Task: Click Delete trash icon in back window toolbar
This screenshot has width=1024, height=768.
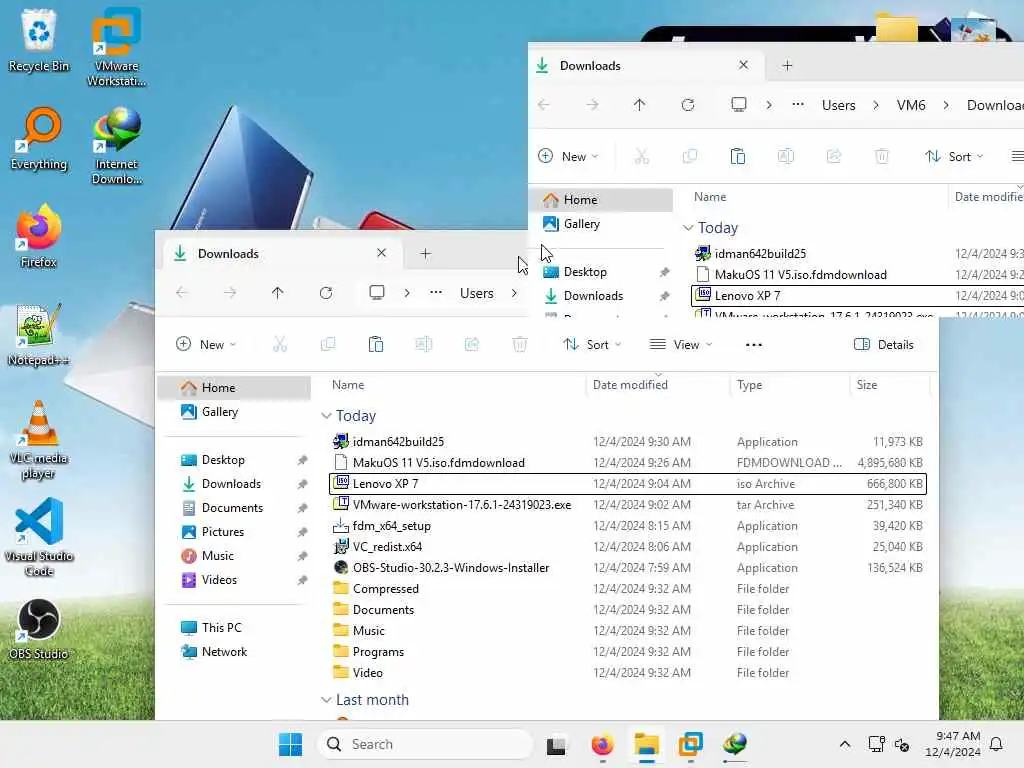Action: click(x=882, y=156)
